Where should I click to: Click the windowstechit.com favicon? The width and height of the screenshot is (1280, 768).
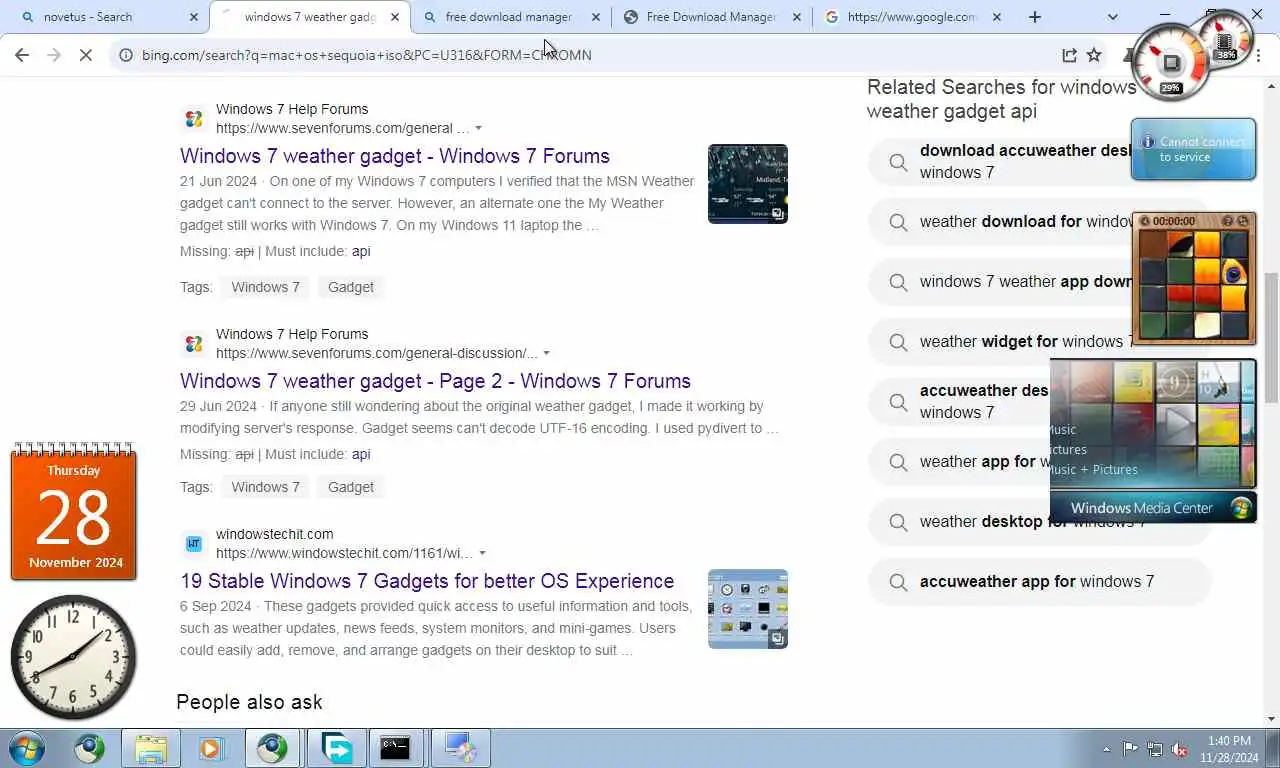click(x=194, y=544)
